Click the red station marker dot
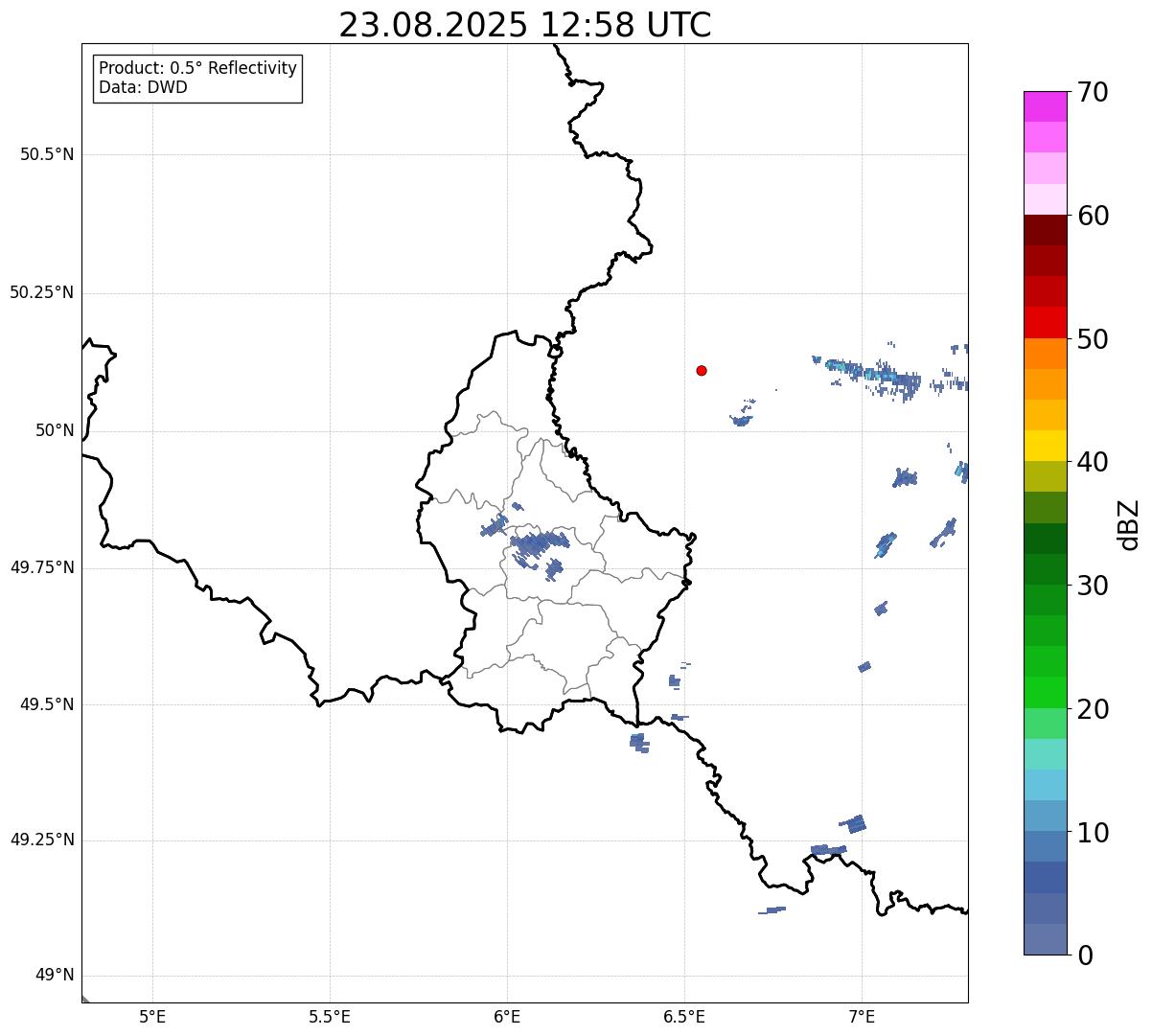 pos(702,370)
